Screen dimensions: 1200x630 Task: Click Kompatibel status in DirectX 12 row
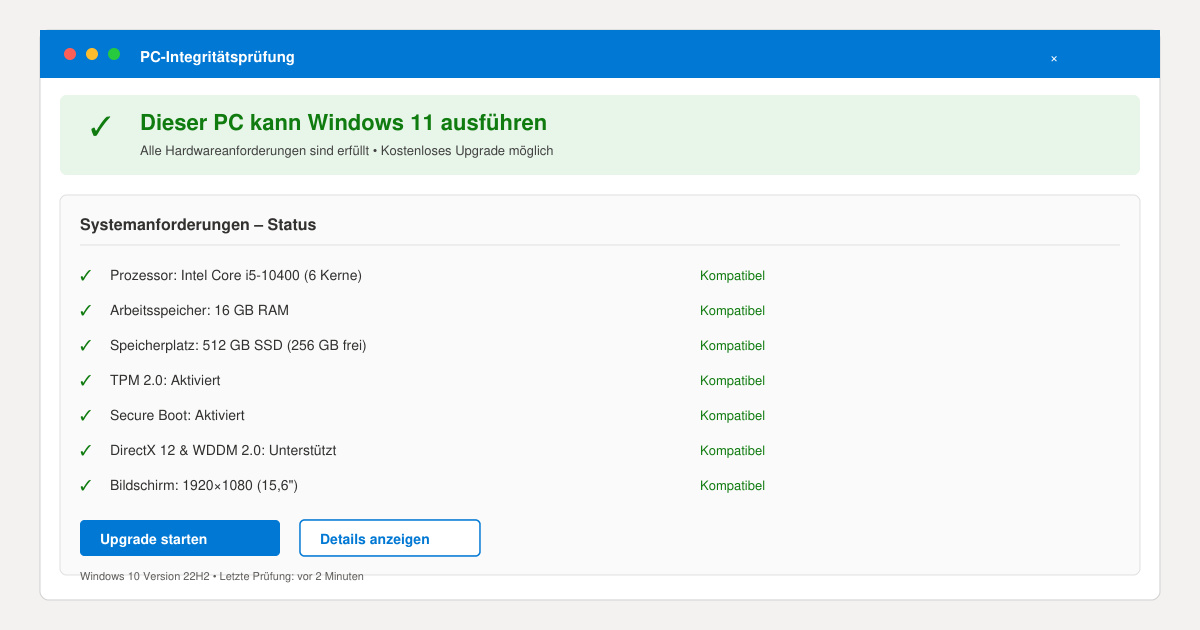pyautogui.click(x=732, y=451)
